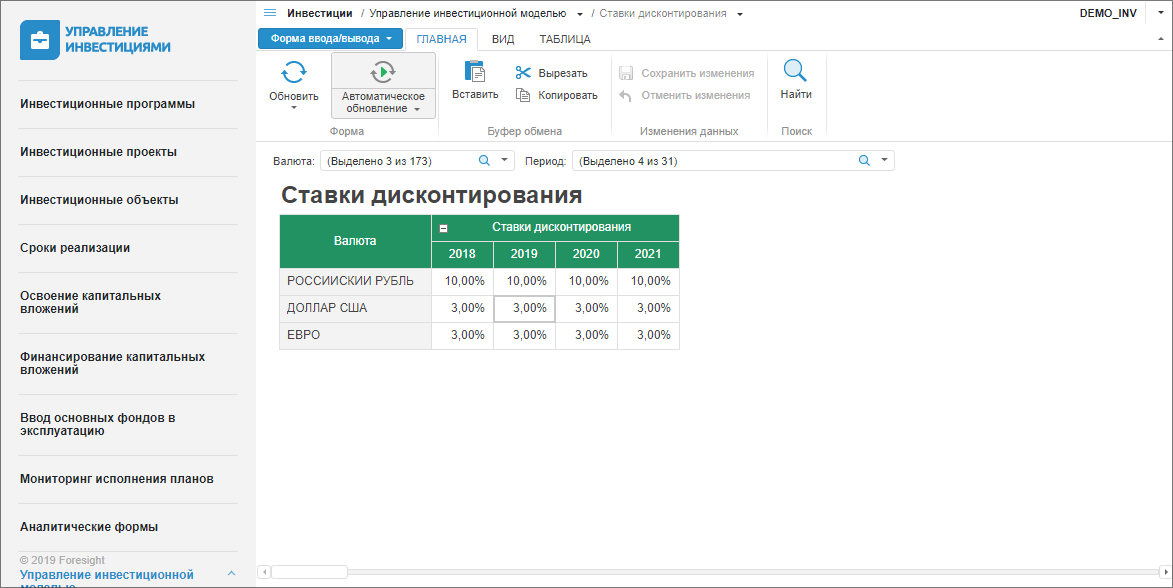Click the Инвестиции breadcrumb link
The width and height of the screenshot is (1173, 588).
pyautogui.click(x=319, y=13)
